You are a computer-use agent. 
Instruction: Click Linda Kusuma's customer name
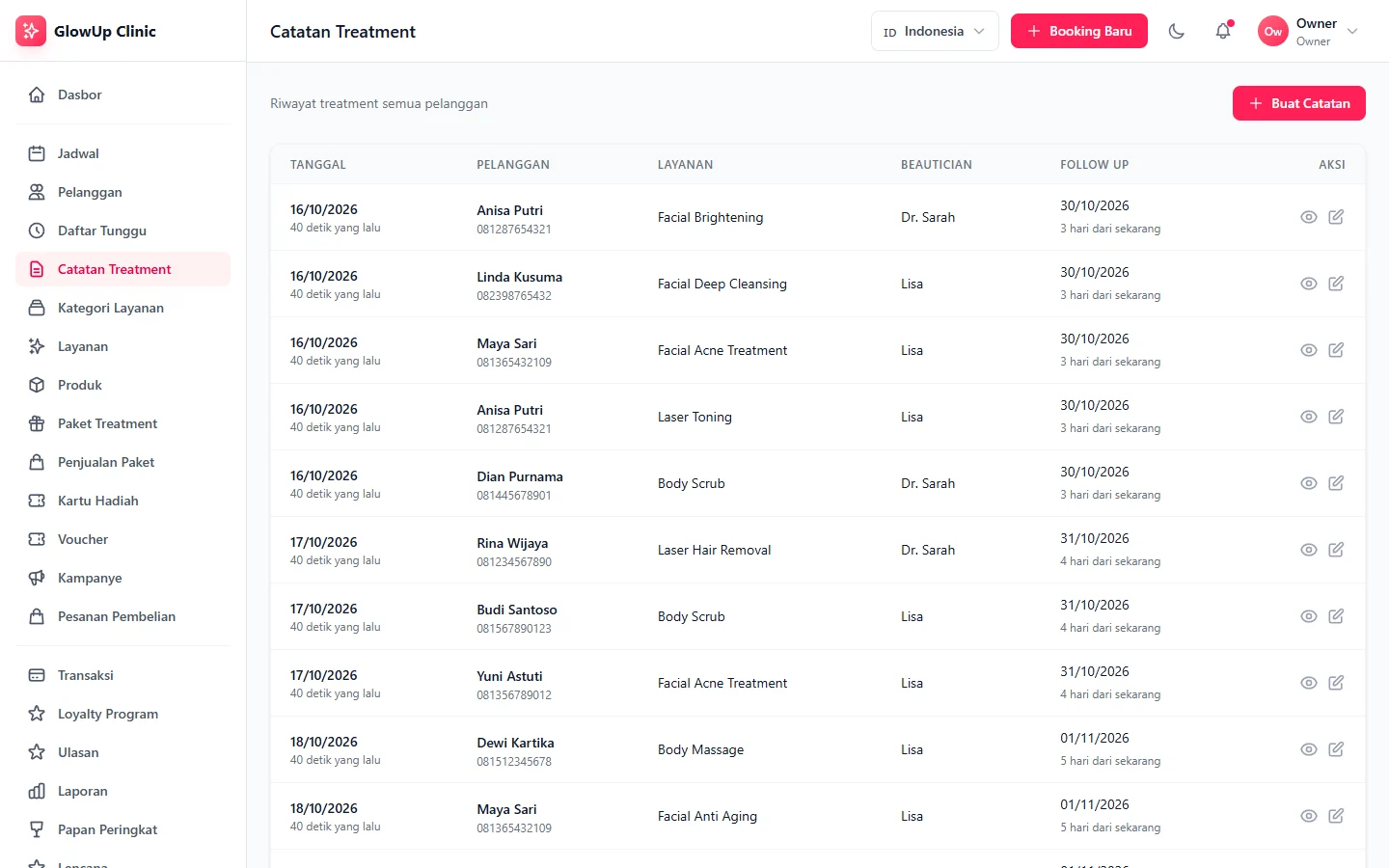tap(519, 277)
